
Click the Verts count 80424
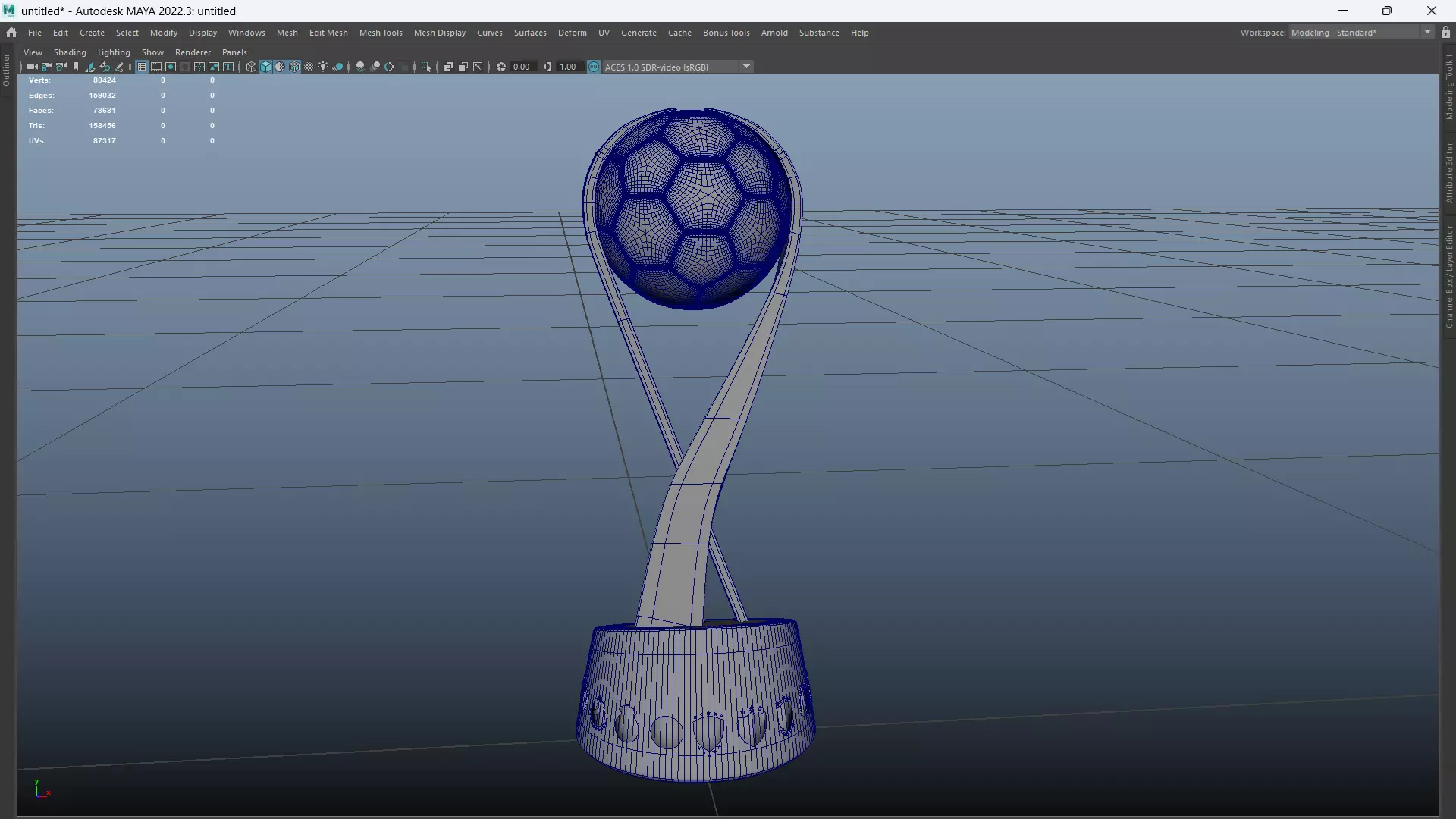click(105, 80)
